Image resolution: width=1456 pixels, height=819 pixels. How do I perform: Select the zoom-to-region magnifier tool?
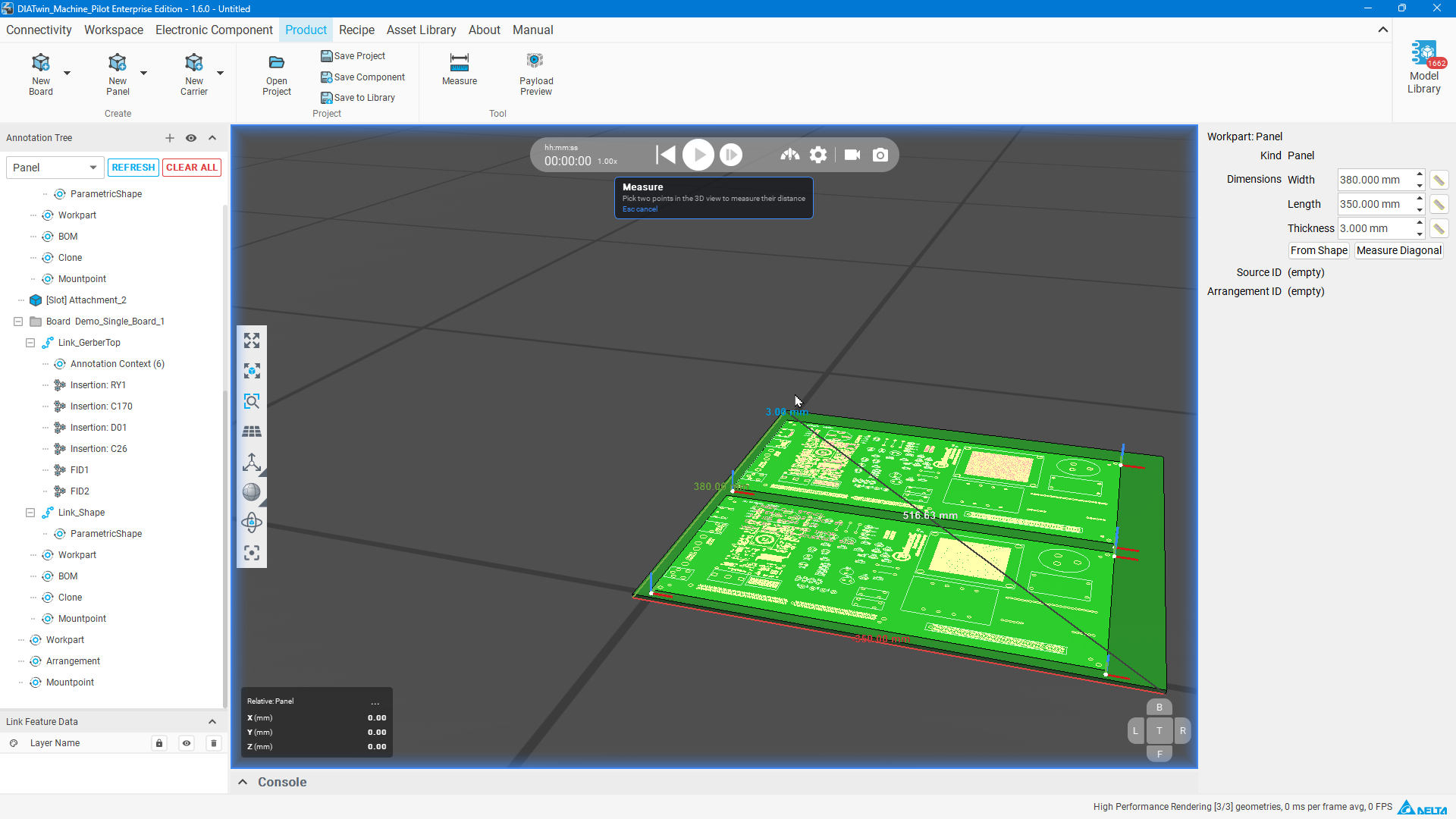[252, 401]
